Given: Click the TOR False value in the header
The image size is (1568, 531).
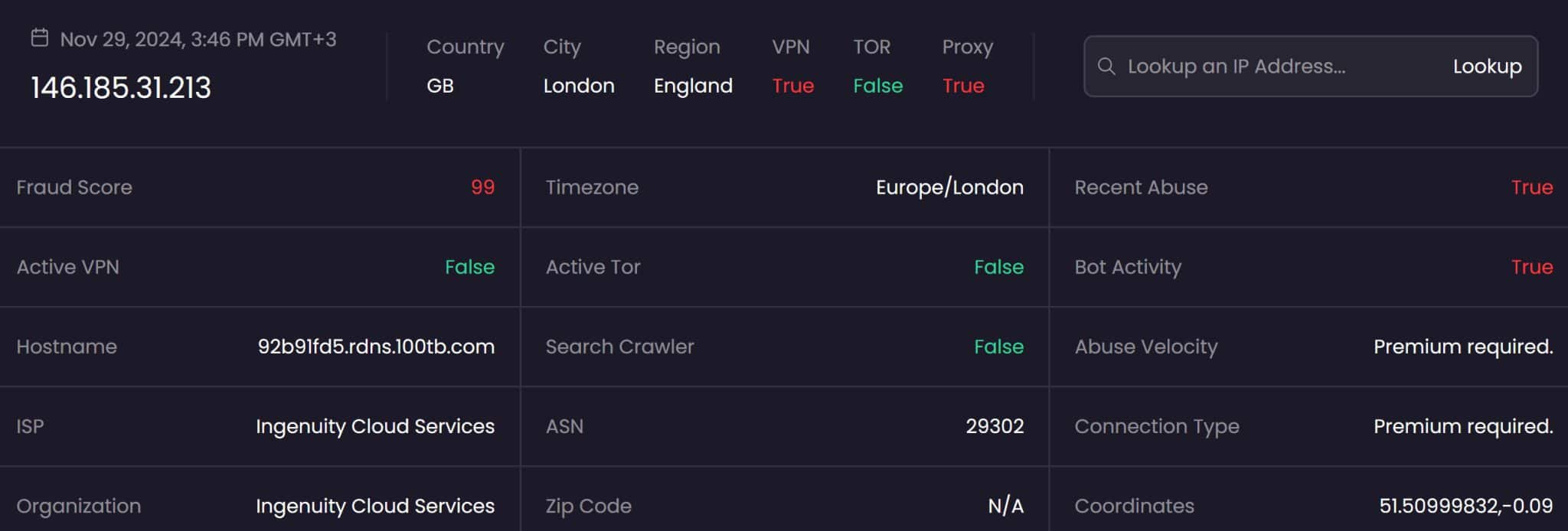Looking at the screenshot, I should click(877, 86).
